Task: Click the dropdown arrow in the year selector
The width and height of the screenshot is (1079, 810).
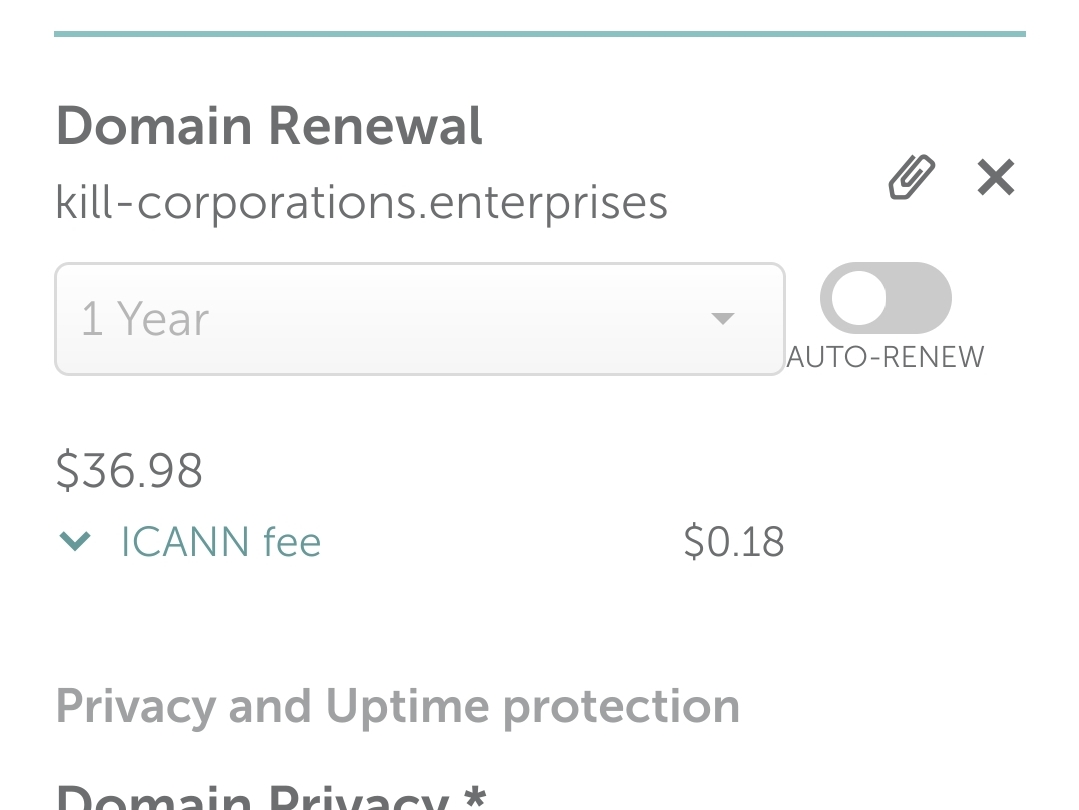Action: (x=722, y=319)
